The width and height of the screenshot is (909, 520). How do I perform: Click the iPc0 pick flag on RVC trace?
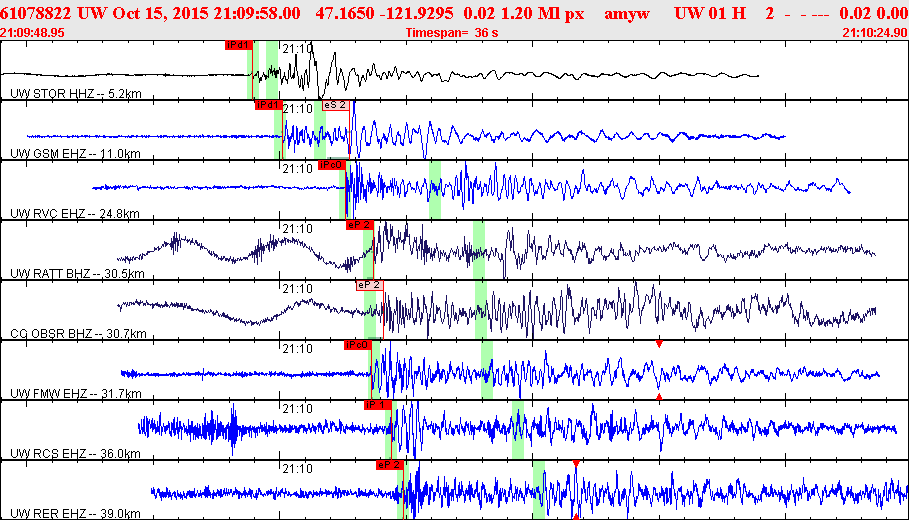tap(331, 165)
